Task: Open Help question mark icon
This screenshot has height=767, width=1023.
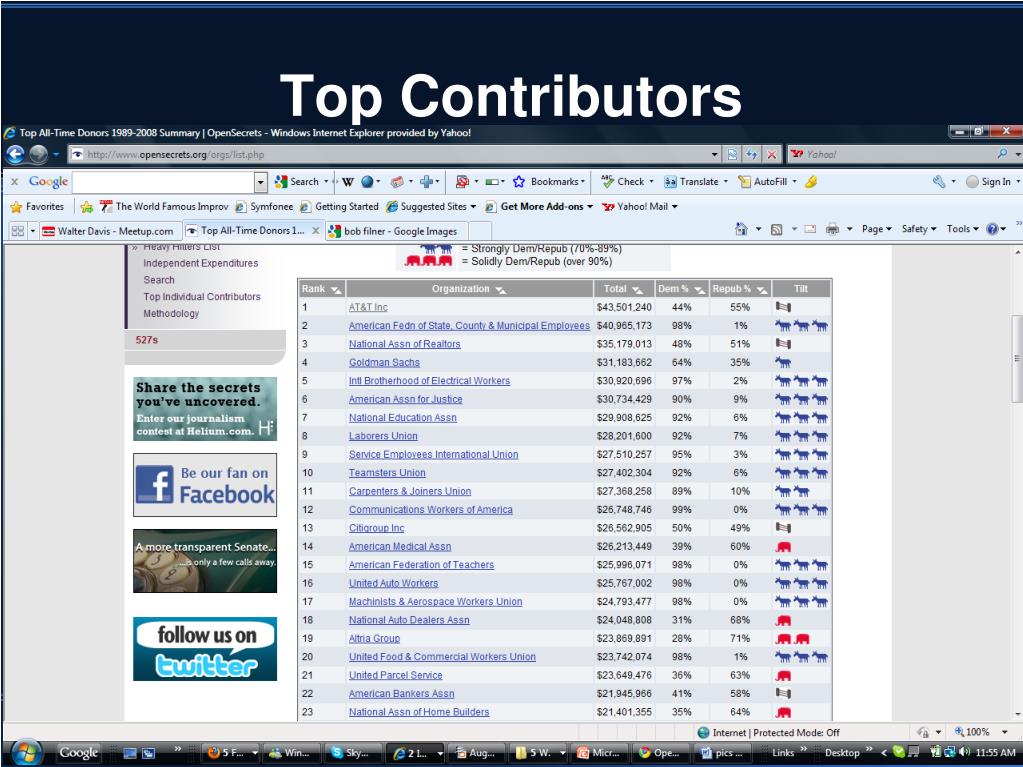Action: pos(992,229)
